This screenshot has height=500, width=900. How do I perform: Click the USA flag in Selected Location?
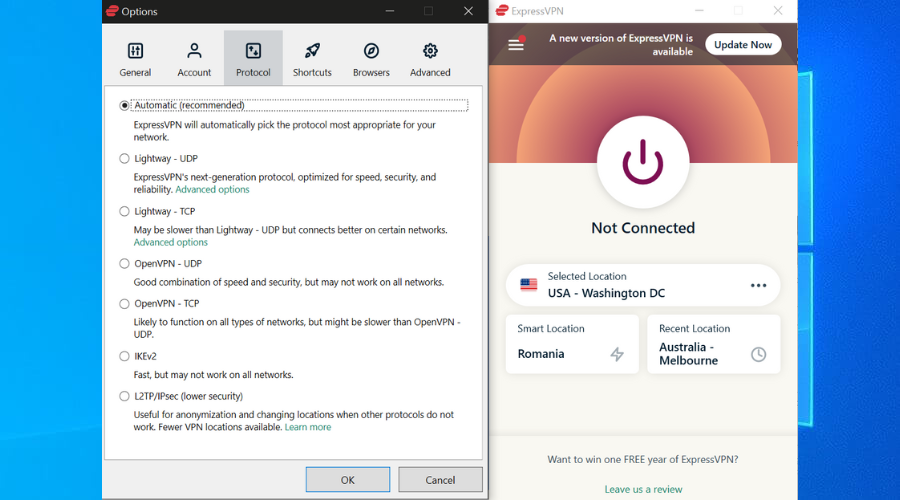[529, 285]
